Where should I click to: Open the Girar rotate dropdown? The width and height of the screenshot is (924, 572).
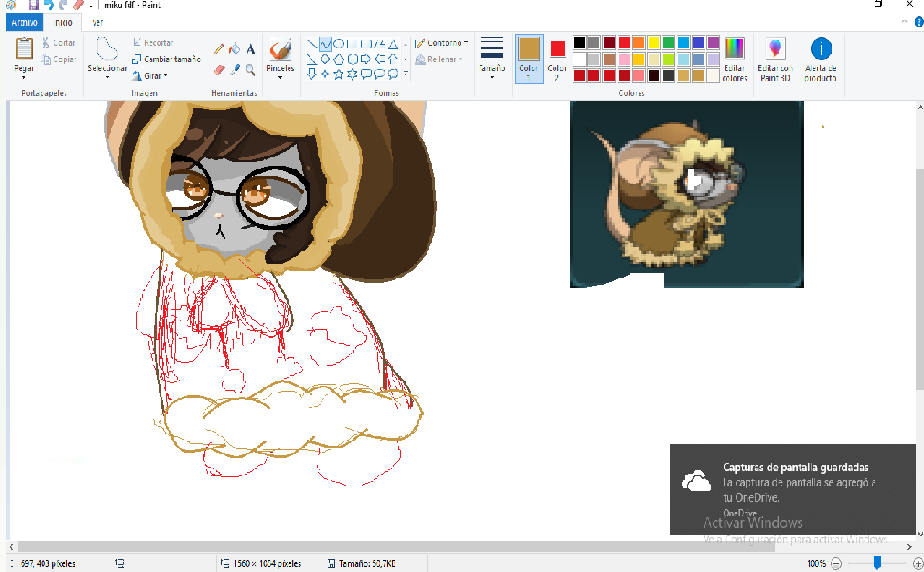[x=150, y=76]
